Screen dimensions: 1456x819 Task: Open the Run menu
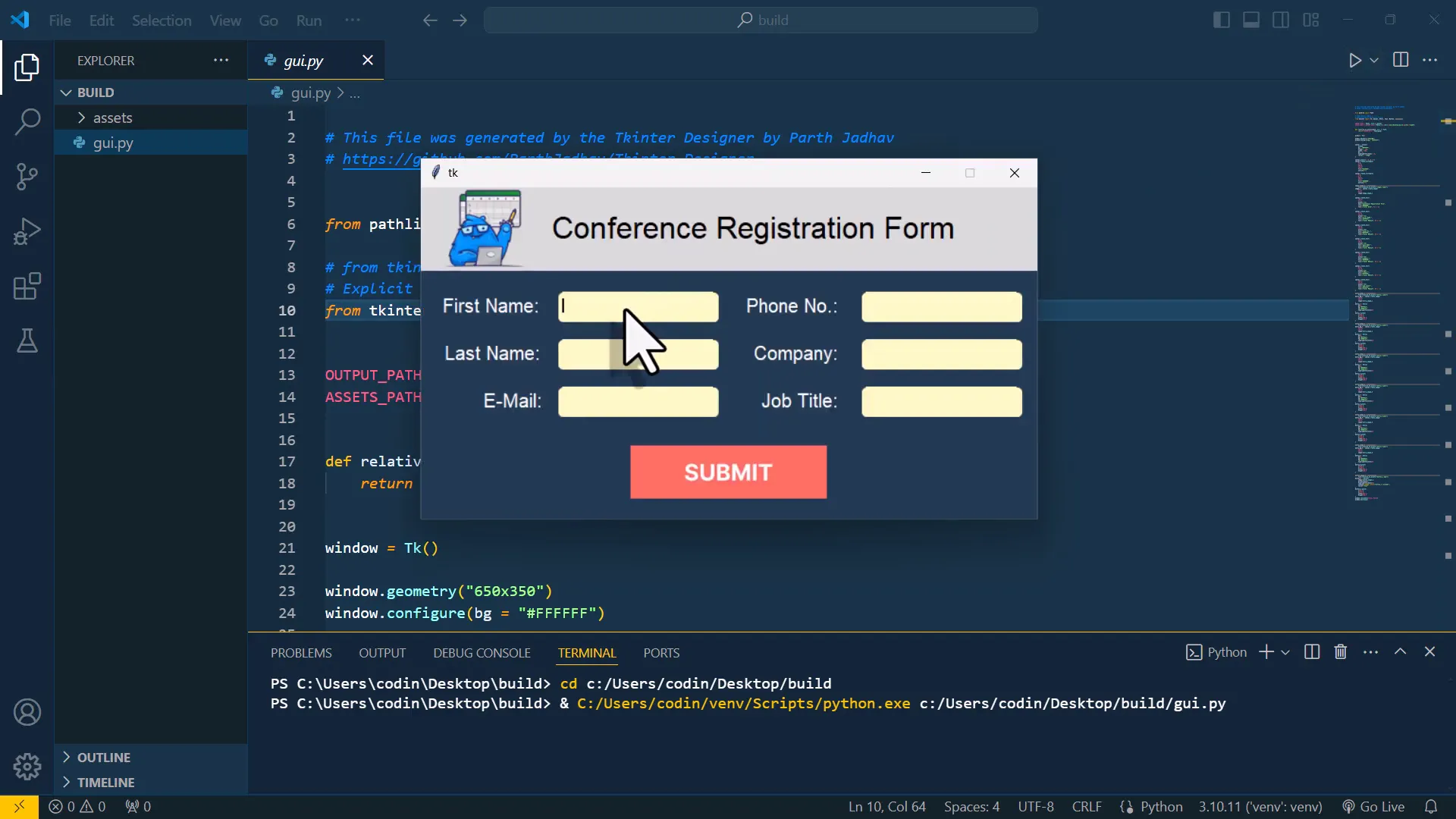309,20
